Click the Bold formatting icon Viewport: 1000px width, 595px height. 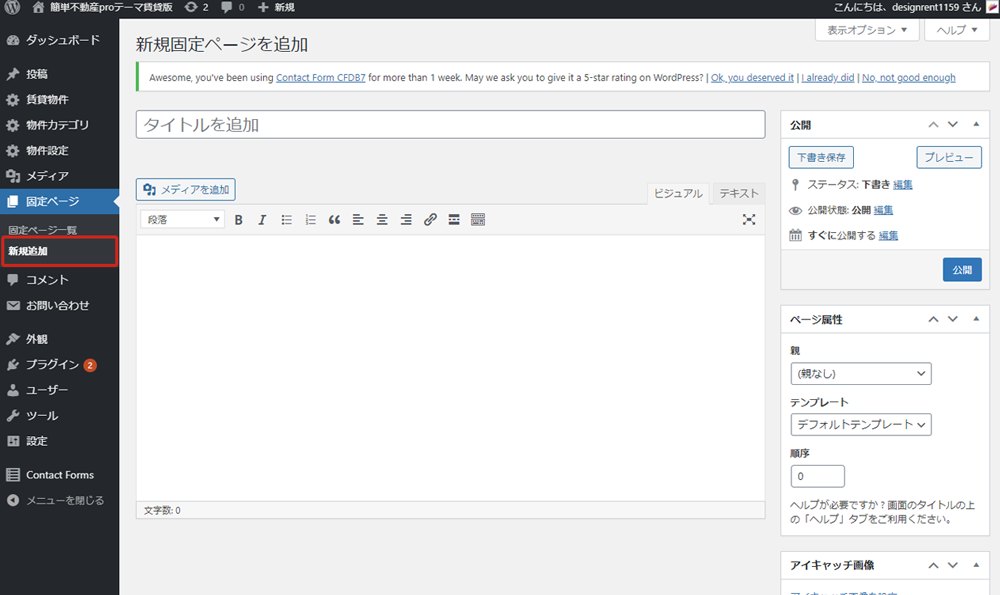(239, 220)
